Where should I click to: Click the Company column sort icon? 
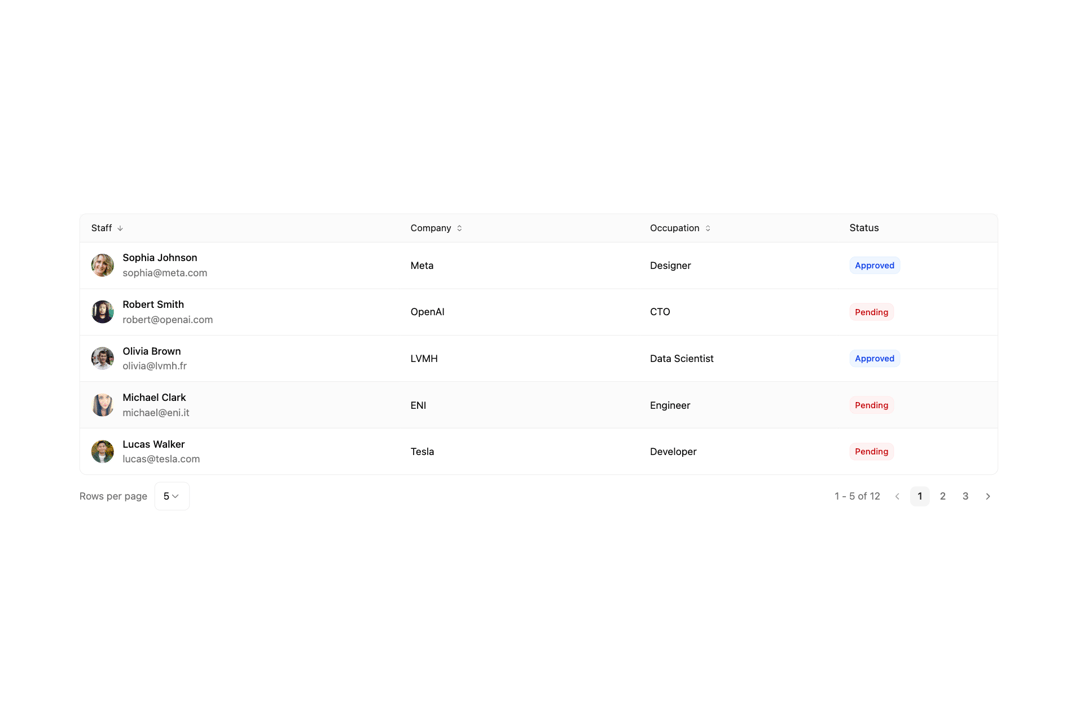(459, 228)
